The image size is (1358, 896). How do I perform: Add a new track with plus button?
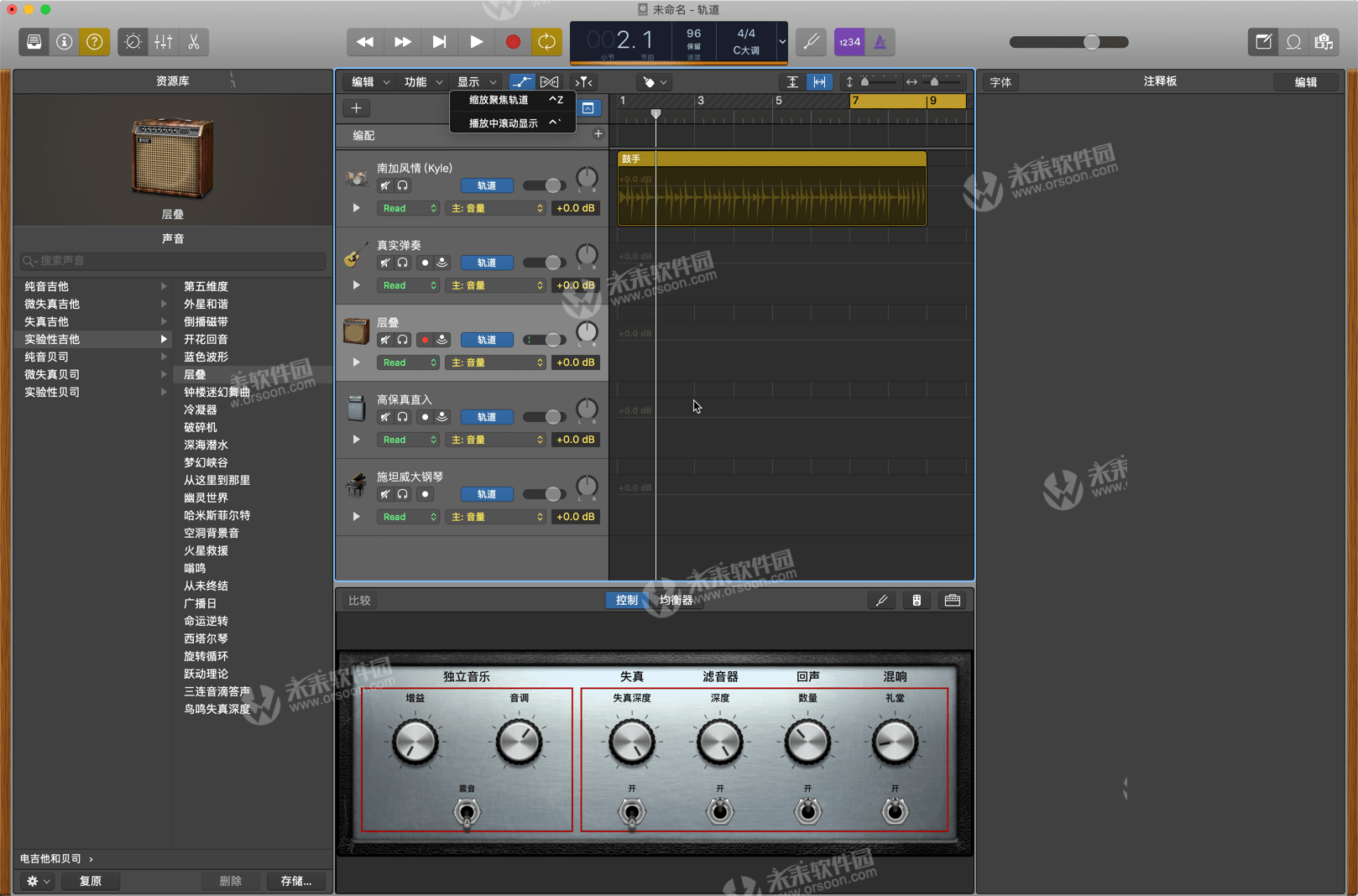pos(356,108)
